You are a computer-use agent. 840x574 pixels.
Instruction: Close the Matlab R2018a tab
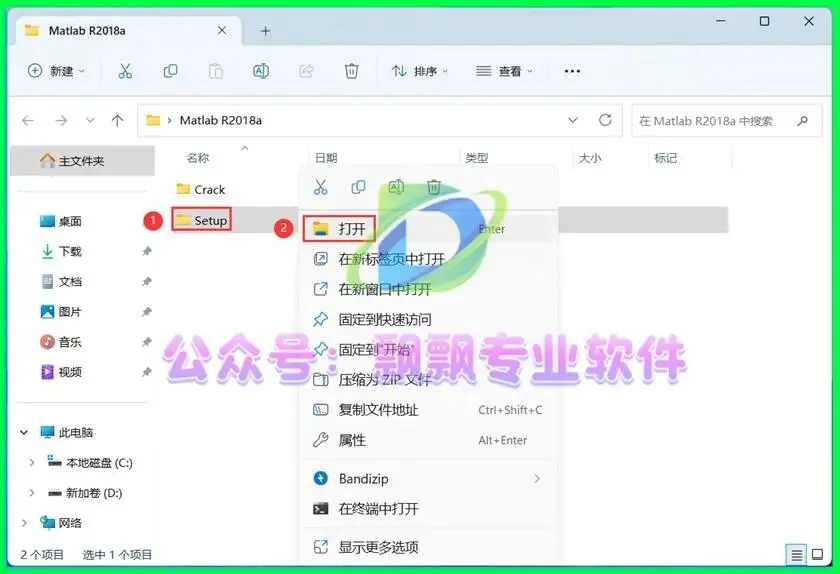point(222,31)
